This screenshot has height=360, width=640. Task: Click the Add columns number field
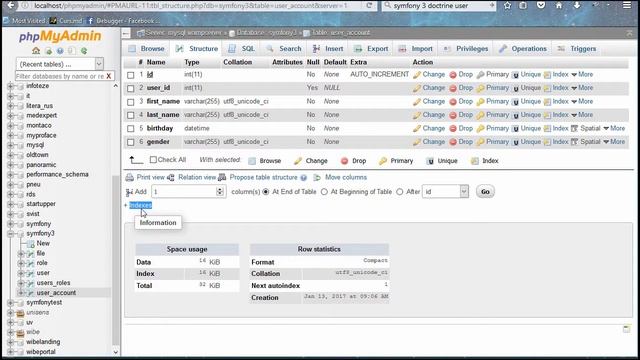(x=188, y=191)
